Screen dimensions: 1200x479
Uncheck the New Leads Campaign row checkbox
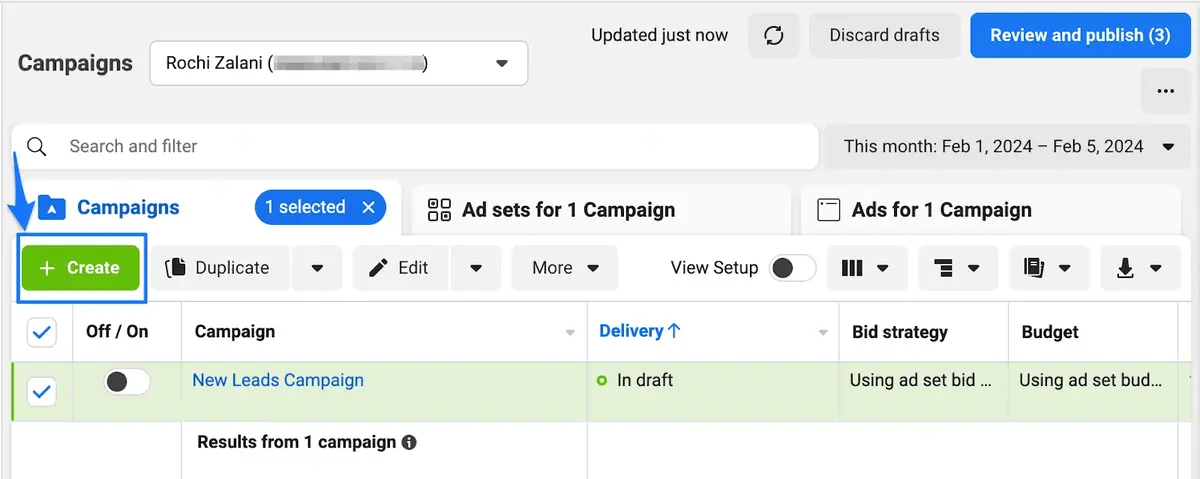(x=42, y=392)
